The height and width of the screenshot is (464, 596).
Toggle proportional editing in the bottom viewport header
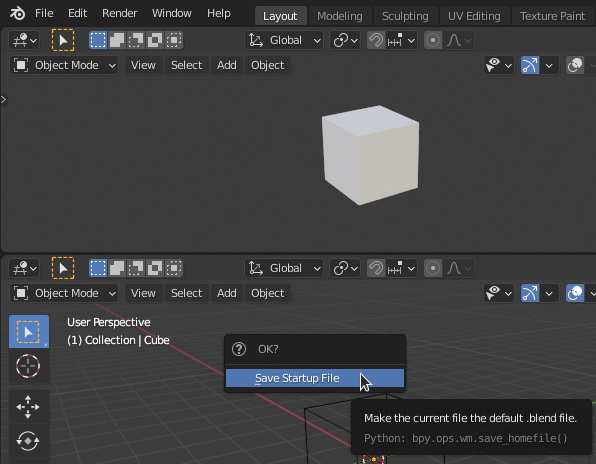433,268
